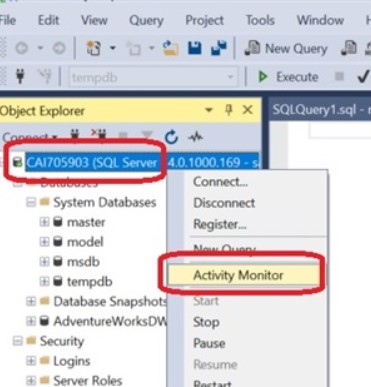Screen dimensions: 371x387
Task: Switch to the SQLQuery1.sql tab
Action: (321, 109)
